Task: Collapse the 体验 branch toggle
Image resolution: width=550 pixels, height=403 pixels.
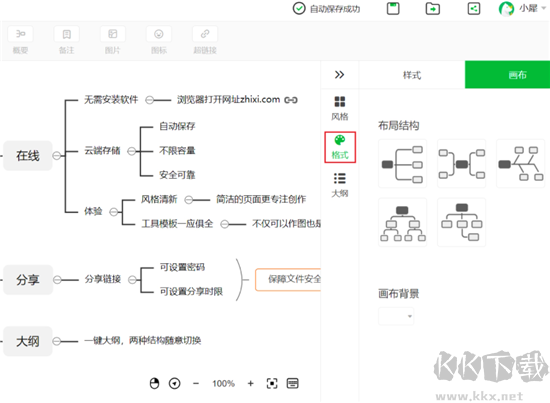Action: (114, 212)
